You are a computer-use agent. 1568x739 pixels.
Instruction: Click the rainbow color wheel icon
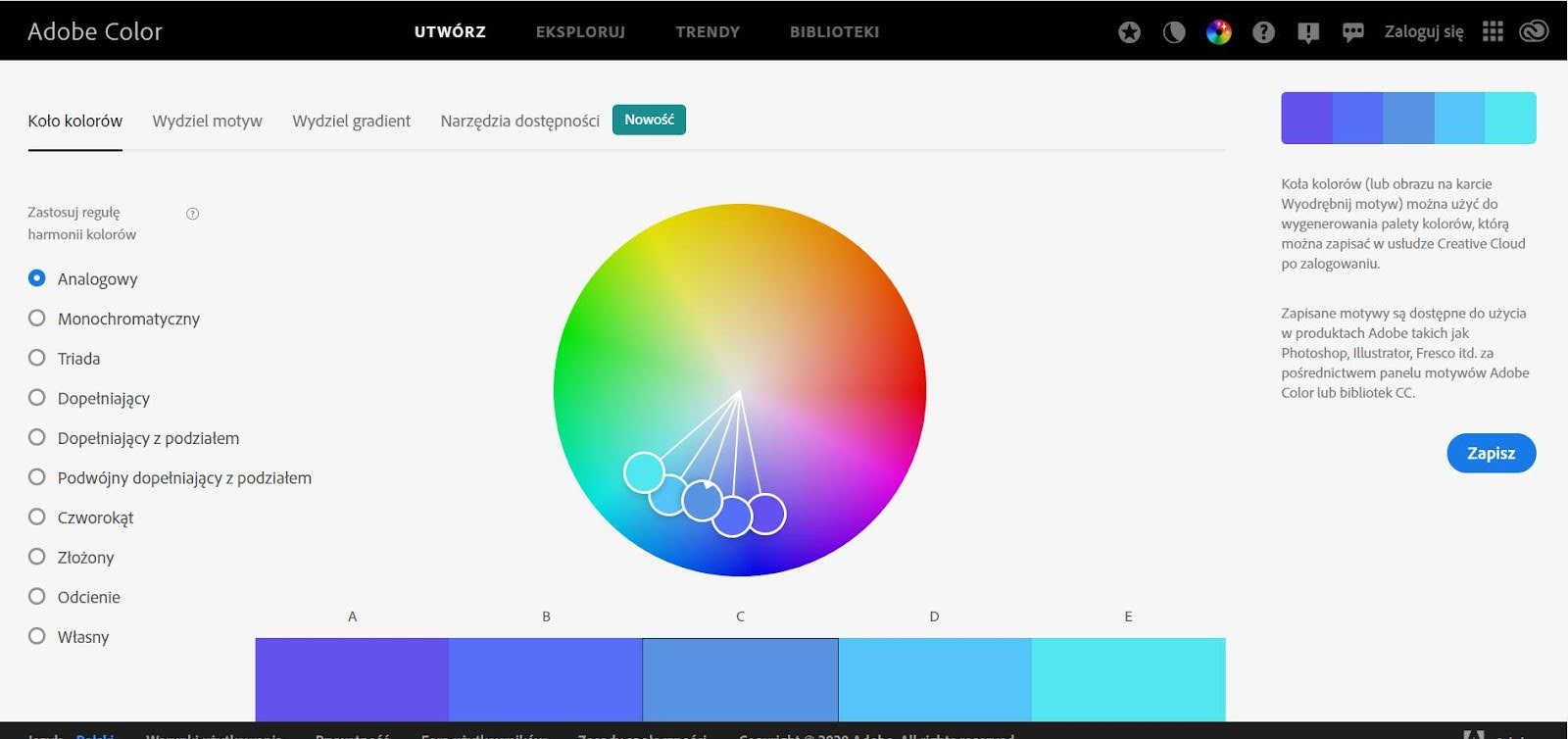(1218, 32)
